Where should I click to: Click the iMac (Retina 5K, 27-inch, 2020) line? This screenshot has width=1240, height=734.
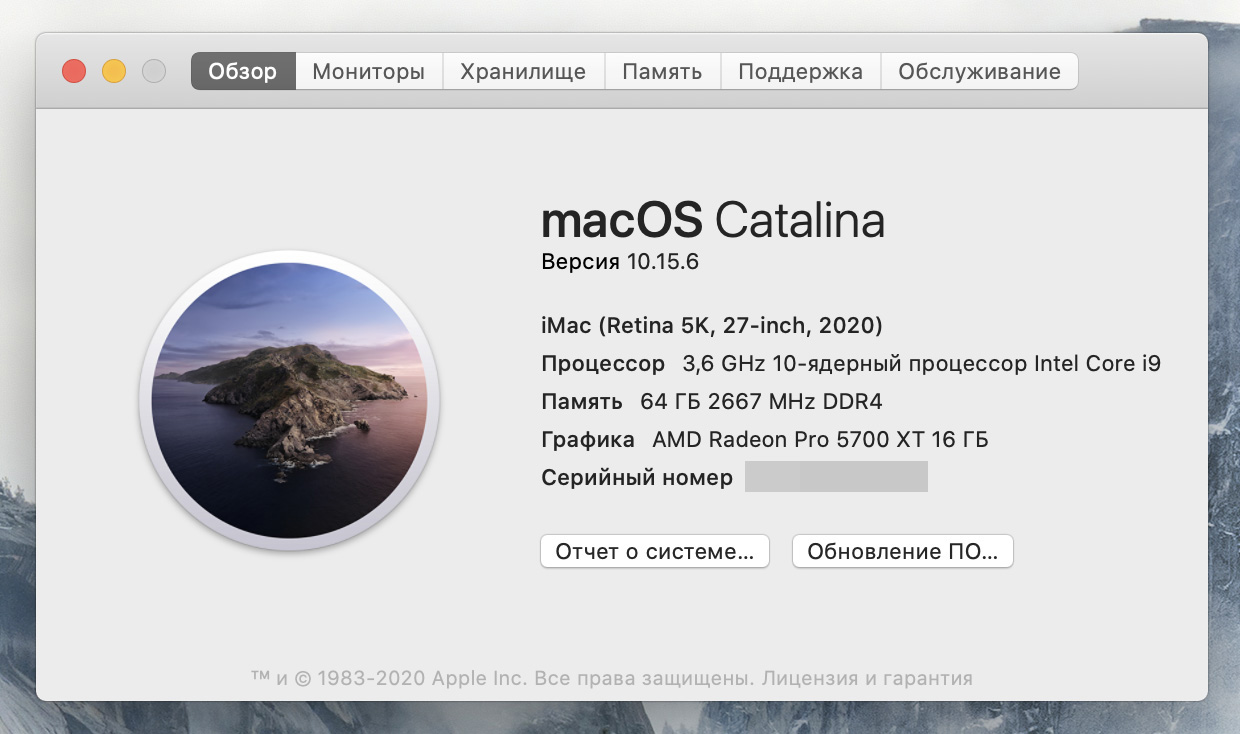click(711, 325)
